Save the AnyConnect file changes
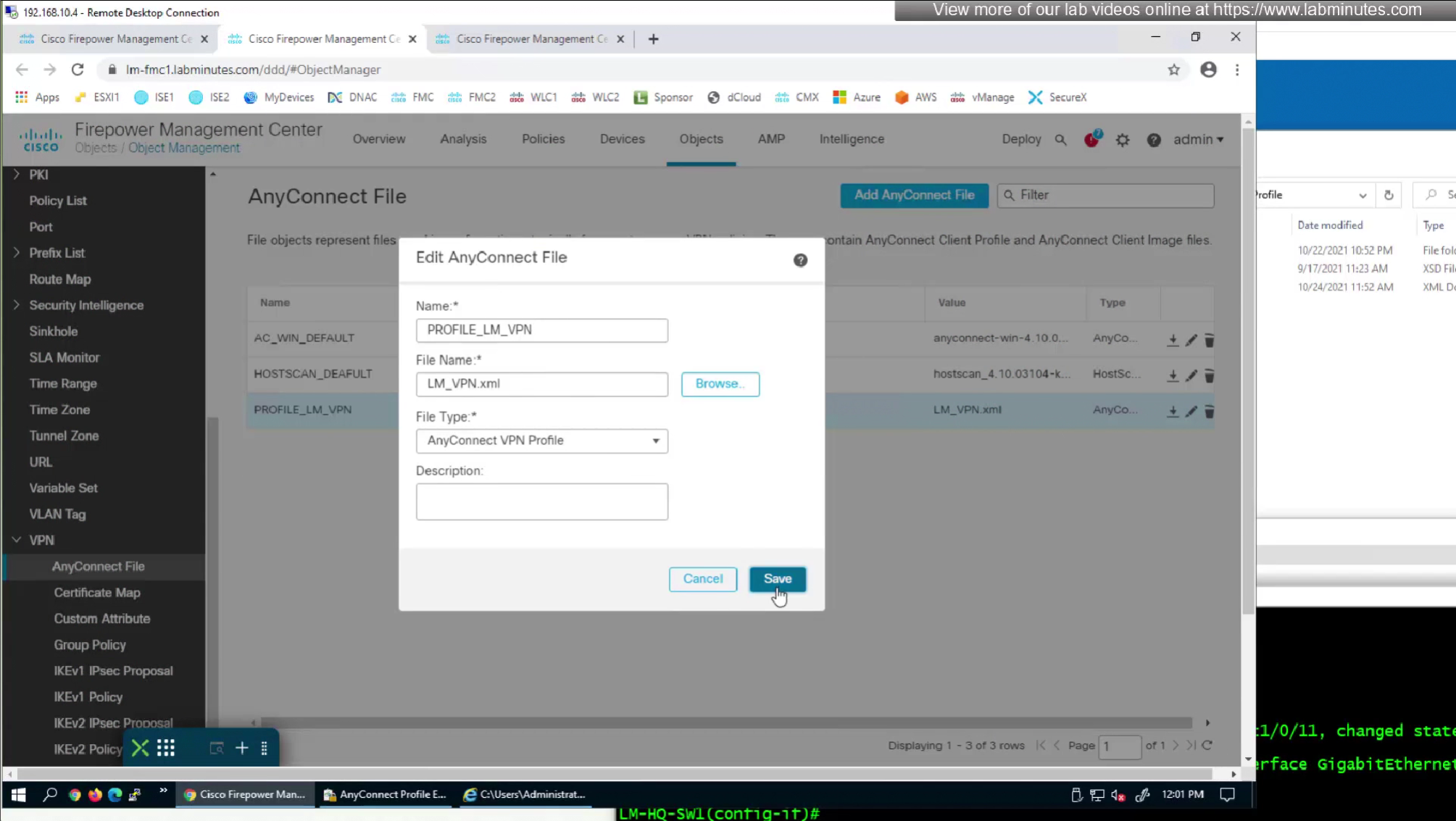This screenshot has height=821, width=1456. coord(777,578)
